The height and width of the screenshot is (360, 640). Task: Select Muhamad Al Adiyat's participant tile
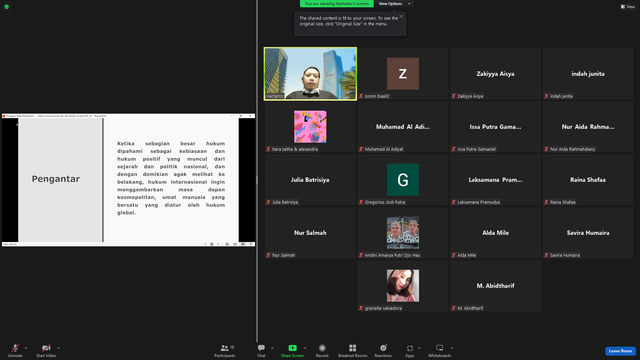(403, 127)
